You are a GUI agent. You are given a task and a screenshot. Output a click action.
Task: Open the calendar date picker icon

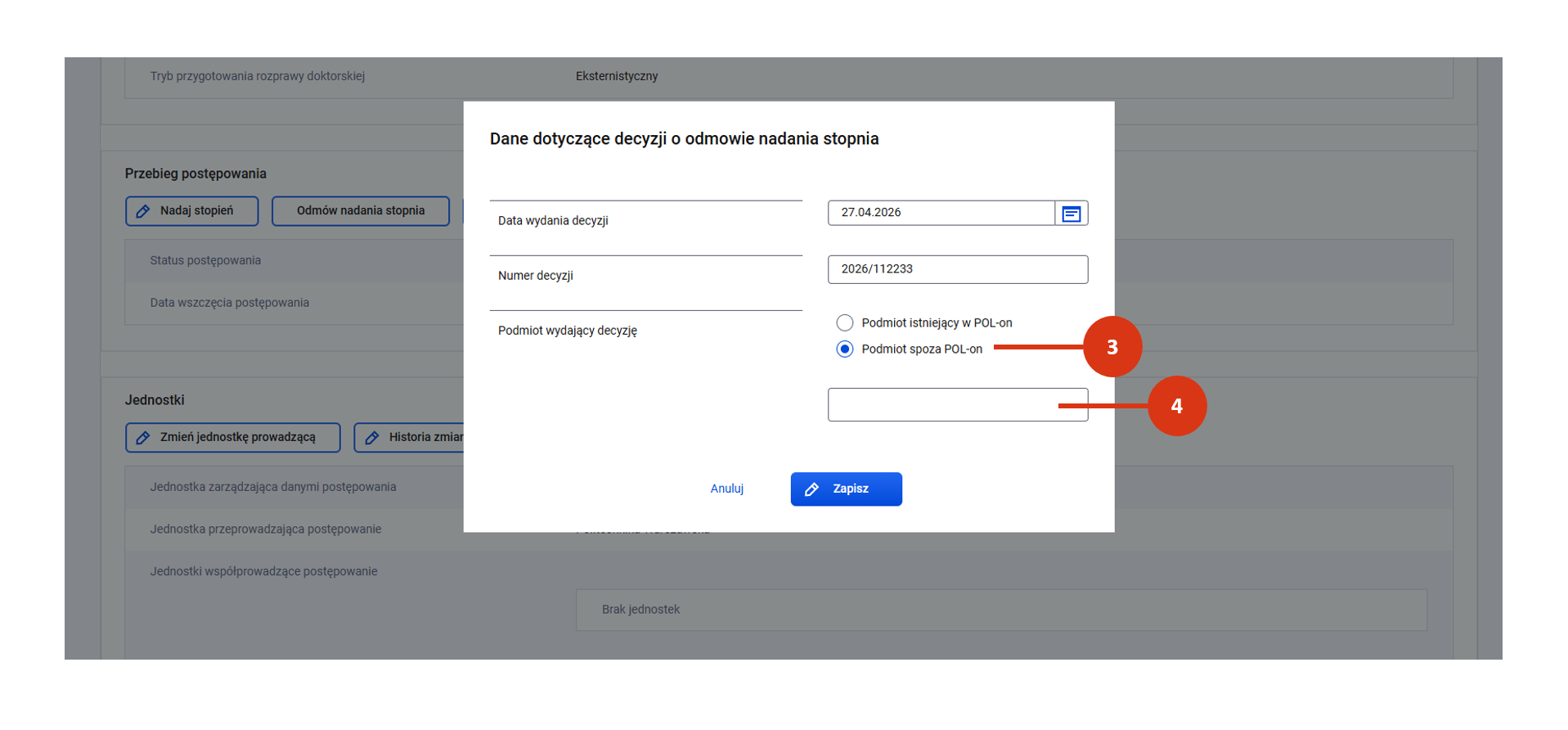1071,214
